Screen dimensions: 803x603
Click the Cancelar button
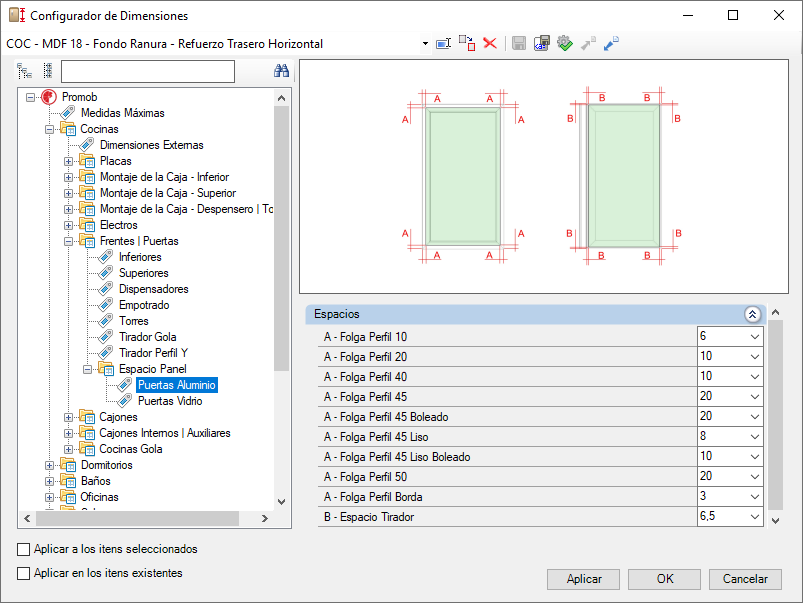[x=745, y=579]
